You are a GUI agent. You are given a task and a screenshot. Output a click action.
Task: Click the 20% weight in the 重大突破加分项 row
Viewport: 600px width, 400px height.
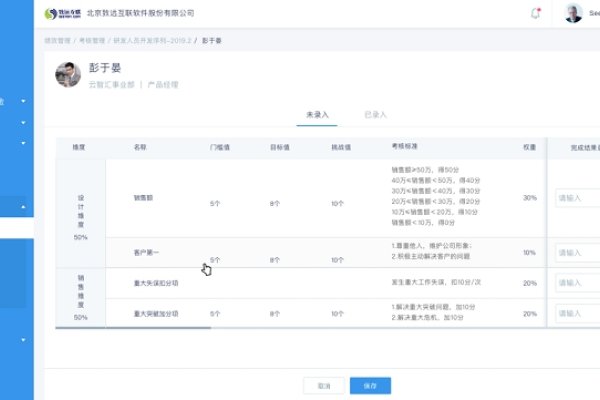point(530,314)
